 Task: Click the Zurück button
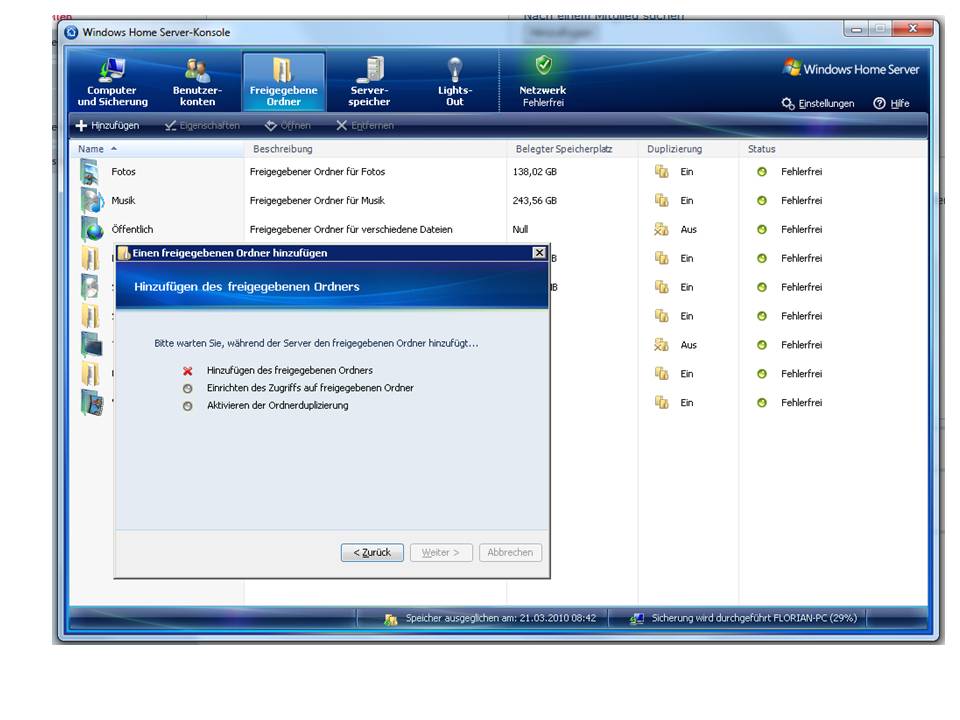click(372, 552)
